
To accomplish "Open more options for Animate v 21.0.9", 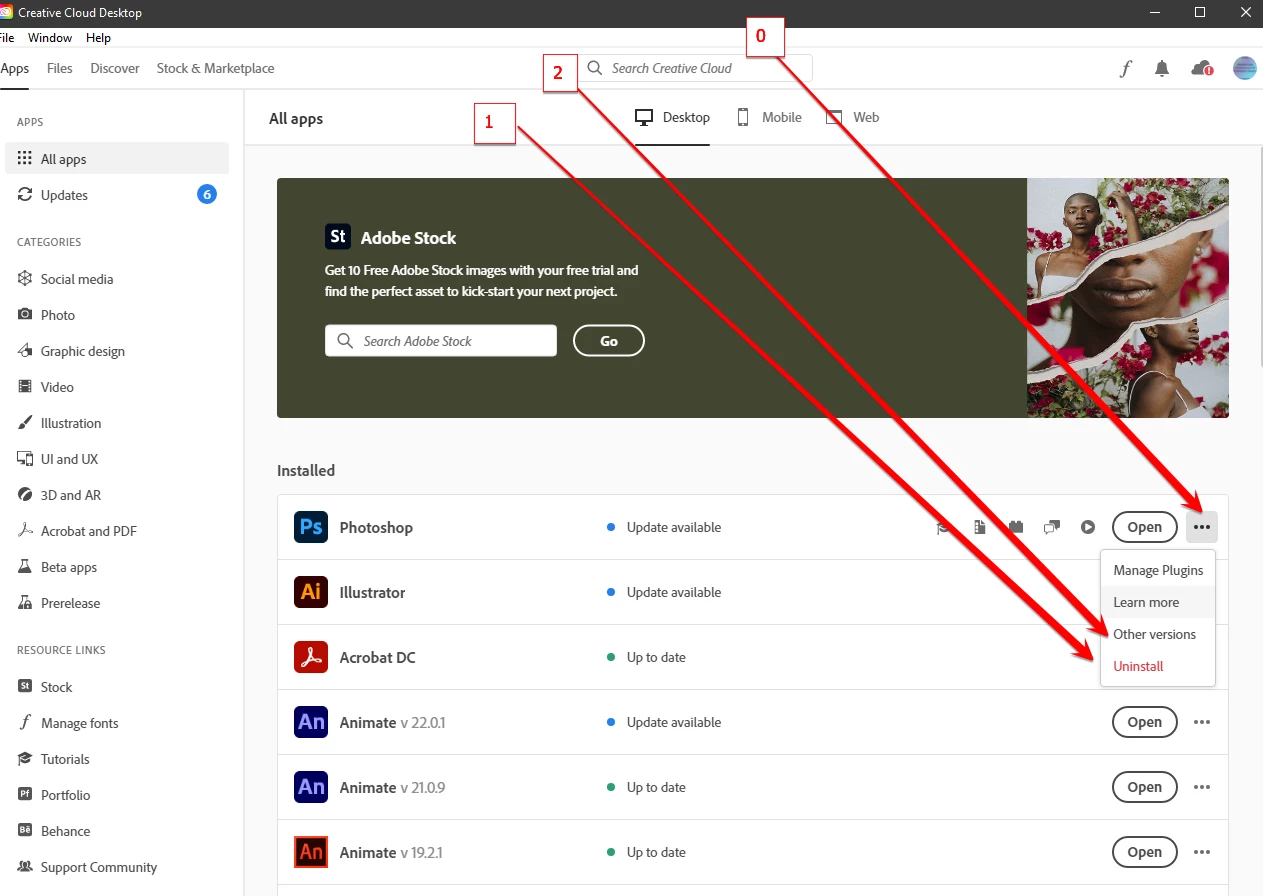I will pyautogui.click(x=1202, y=787).
